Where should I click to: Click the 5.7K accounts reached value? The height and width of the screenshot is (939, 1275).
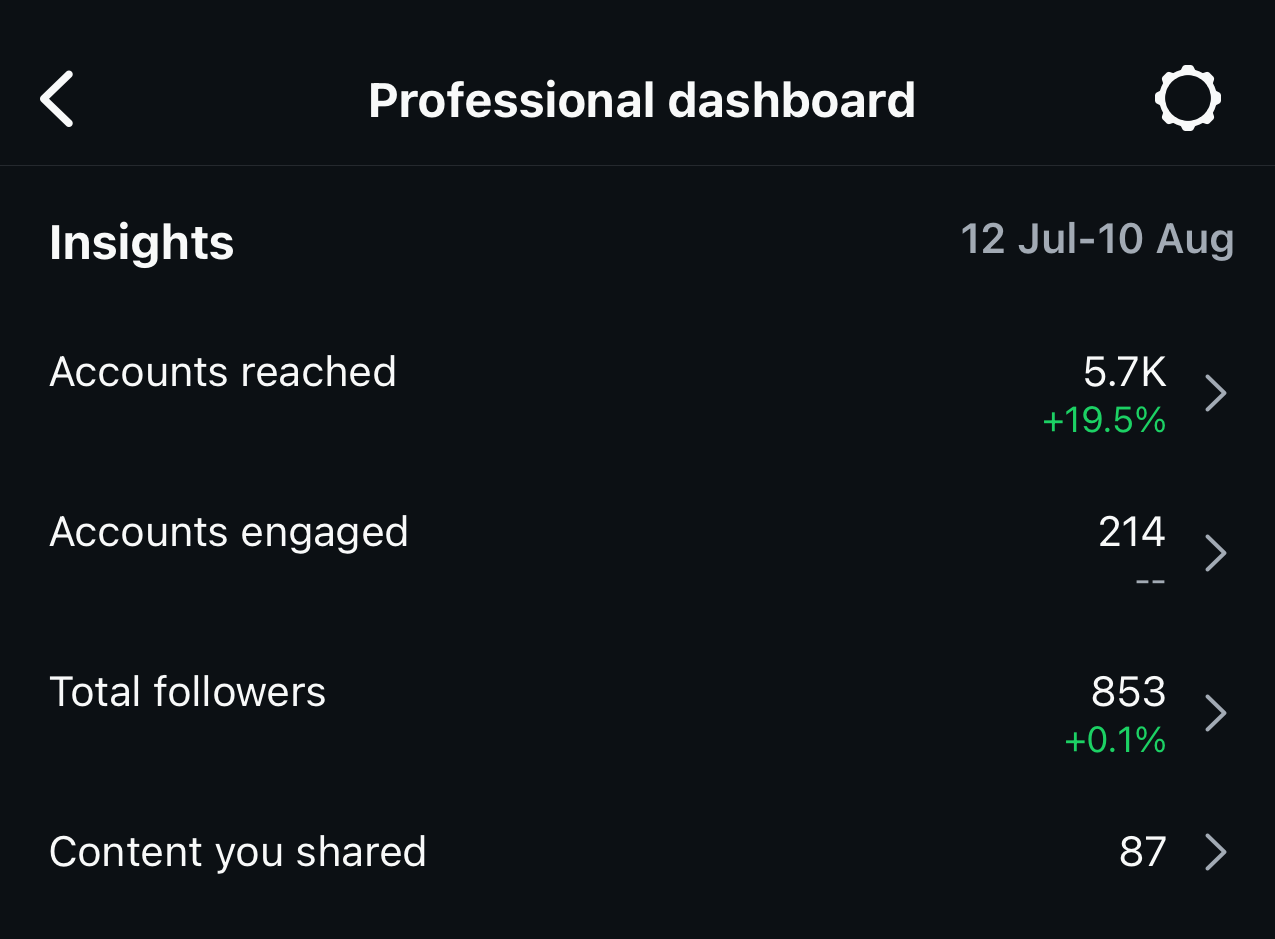(1125, 372)
